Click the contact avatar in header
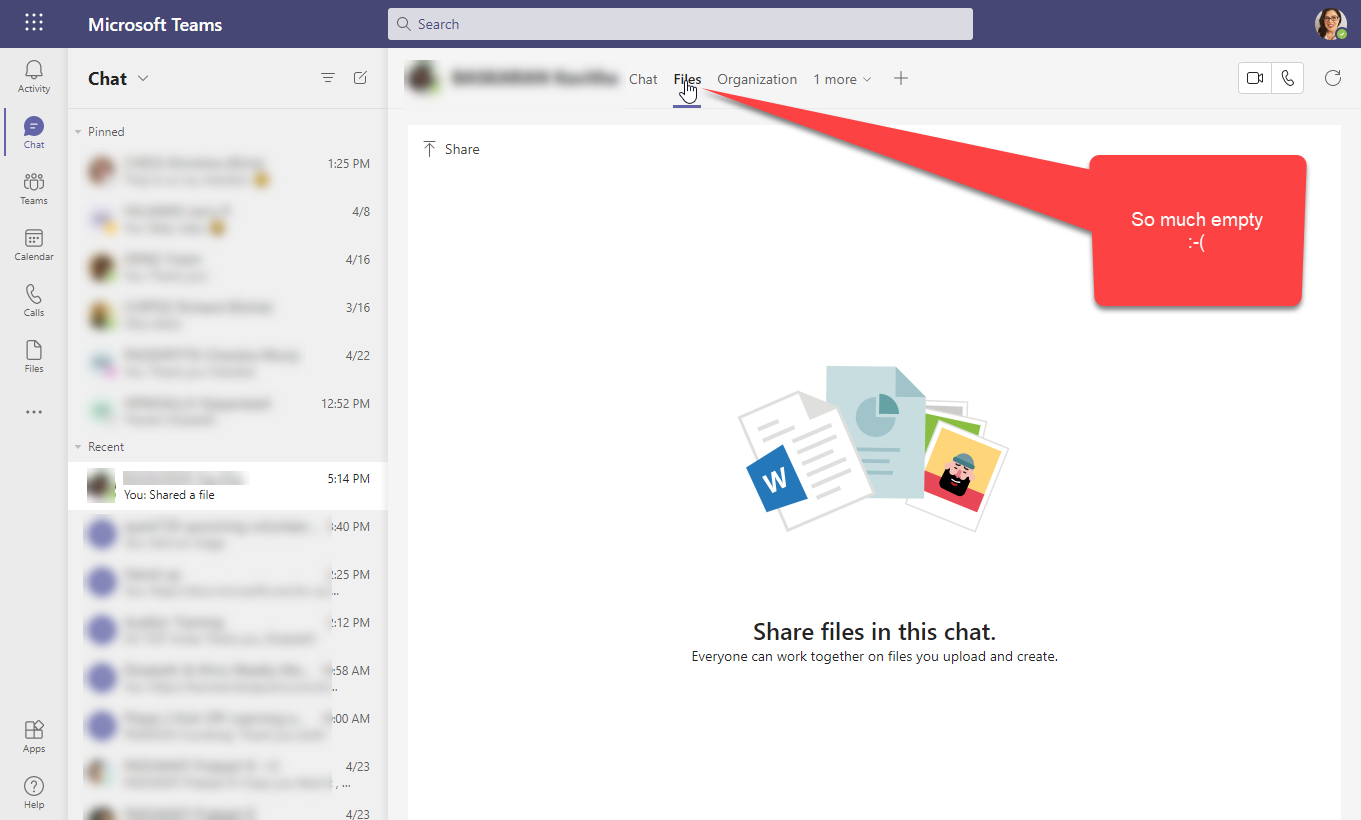This screenshot has width=1361, height=820. [422, 78]
